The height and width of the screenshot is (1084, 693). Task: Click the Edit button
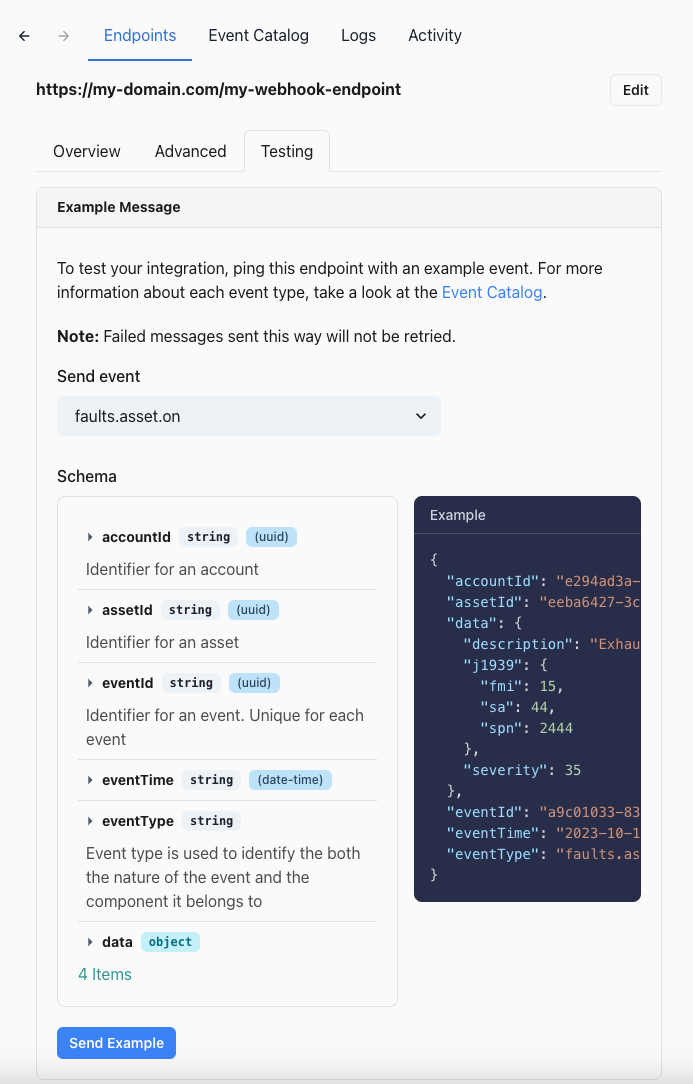tap(635, 90)
